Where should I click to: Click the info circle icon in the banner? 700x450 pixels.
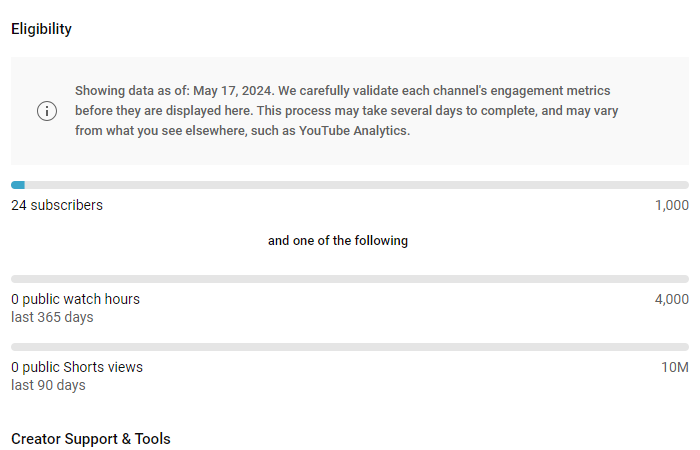click(x=47, y=111)
